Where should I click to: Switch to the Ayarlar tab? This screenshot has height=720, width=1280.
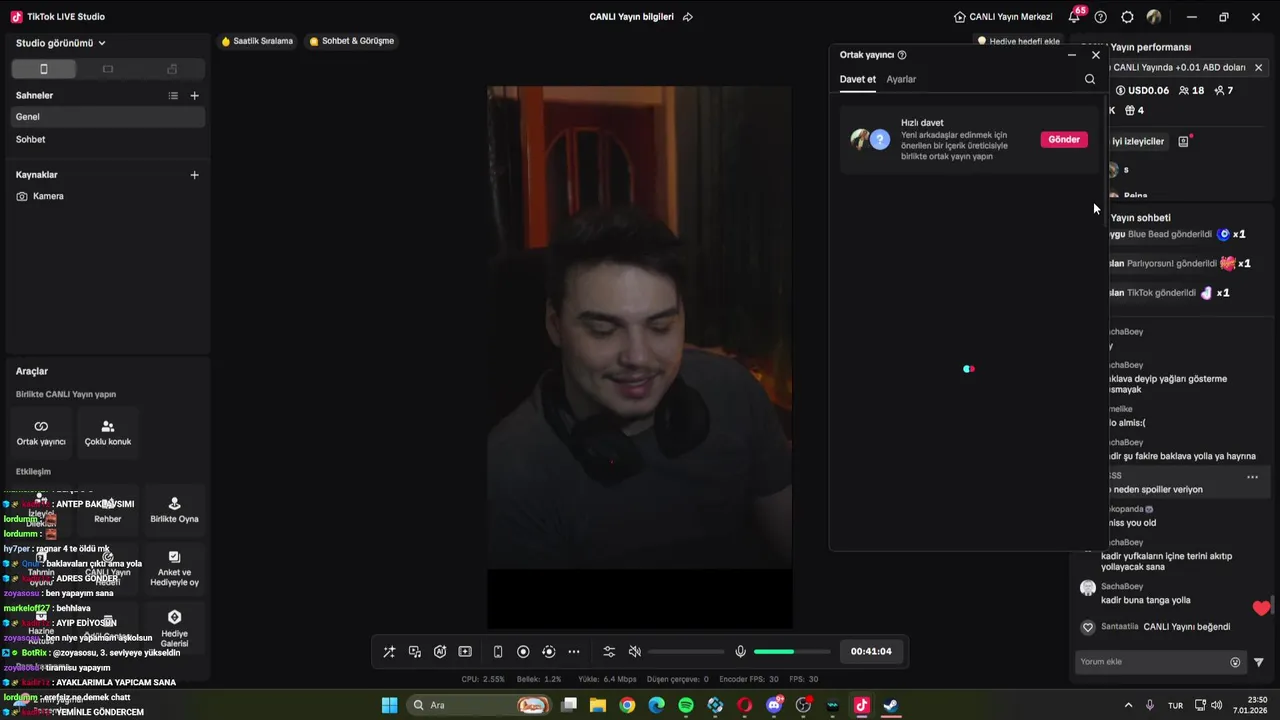(901, 79)
